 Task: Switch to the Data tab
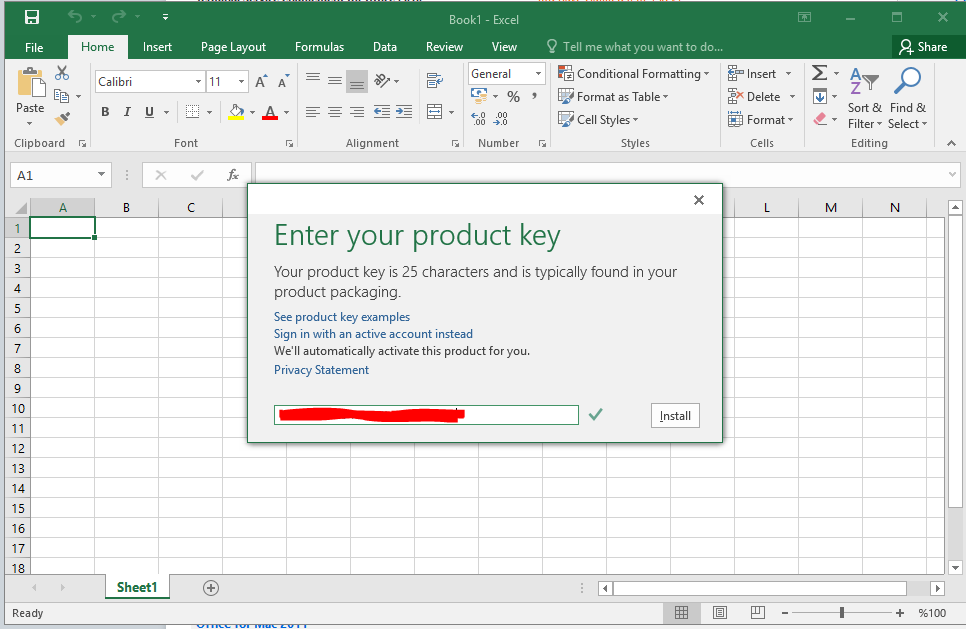tap(384, 47)
